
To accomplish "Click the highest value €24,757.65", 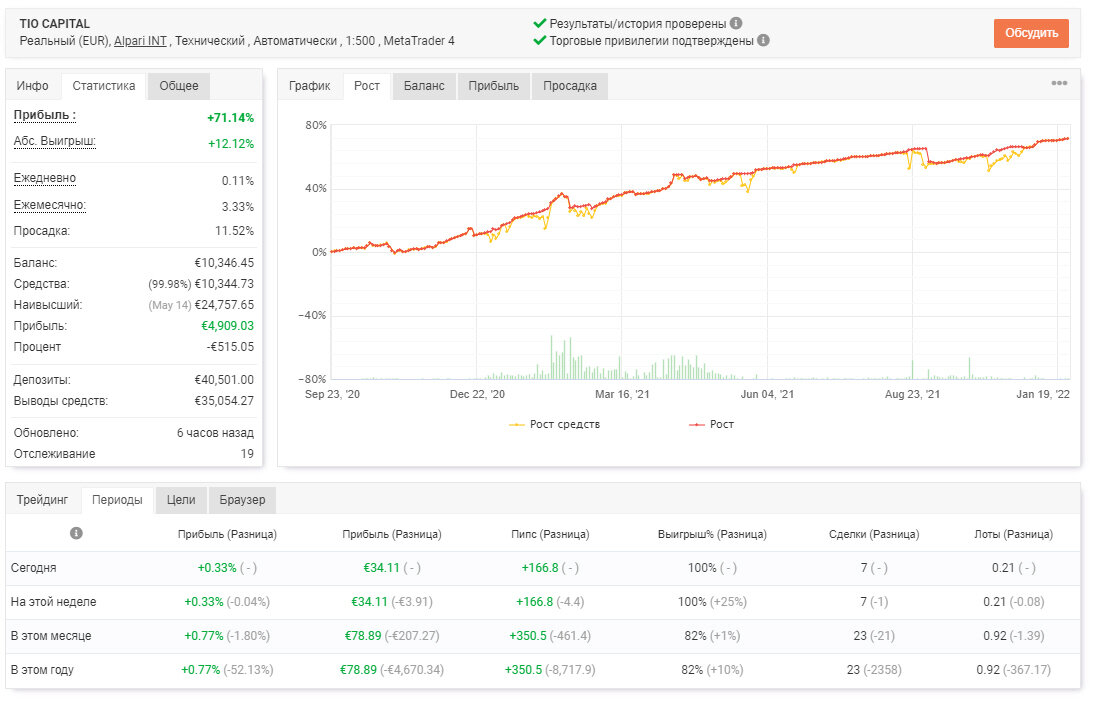I will click(224, 305).
